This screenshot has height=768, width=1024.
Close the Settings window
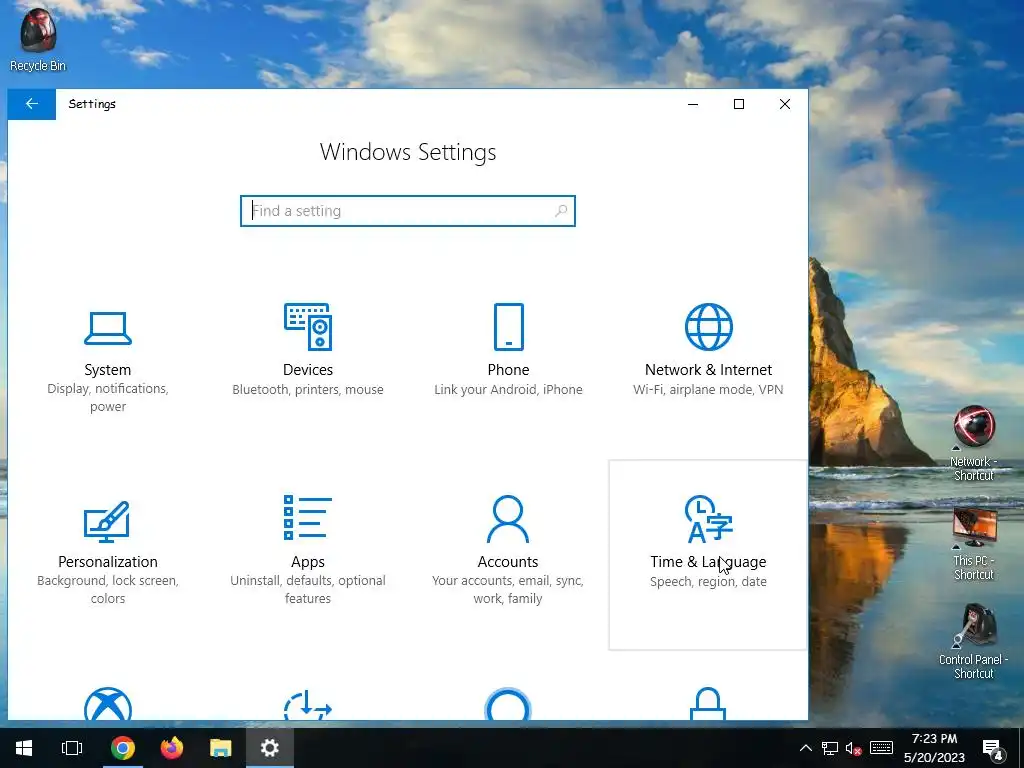tap(785, 104)
